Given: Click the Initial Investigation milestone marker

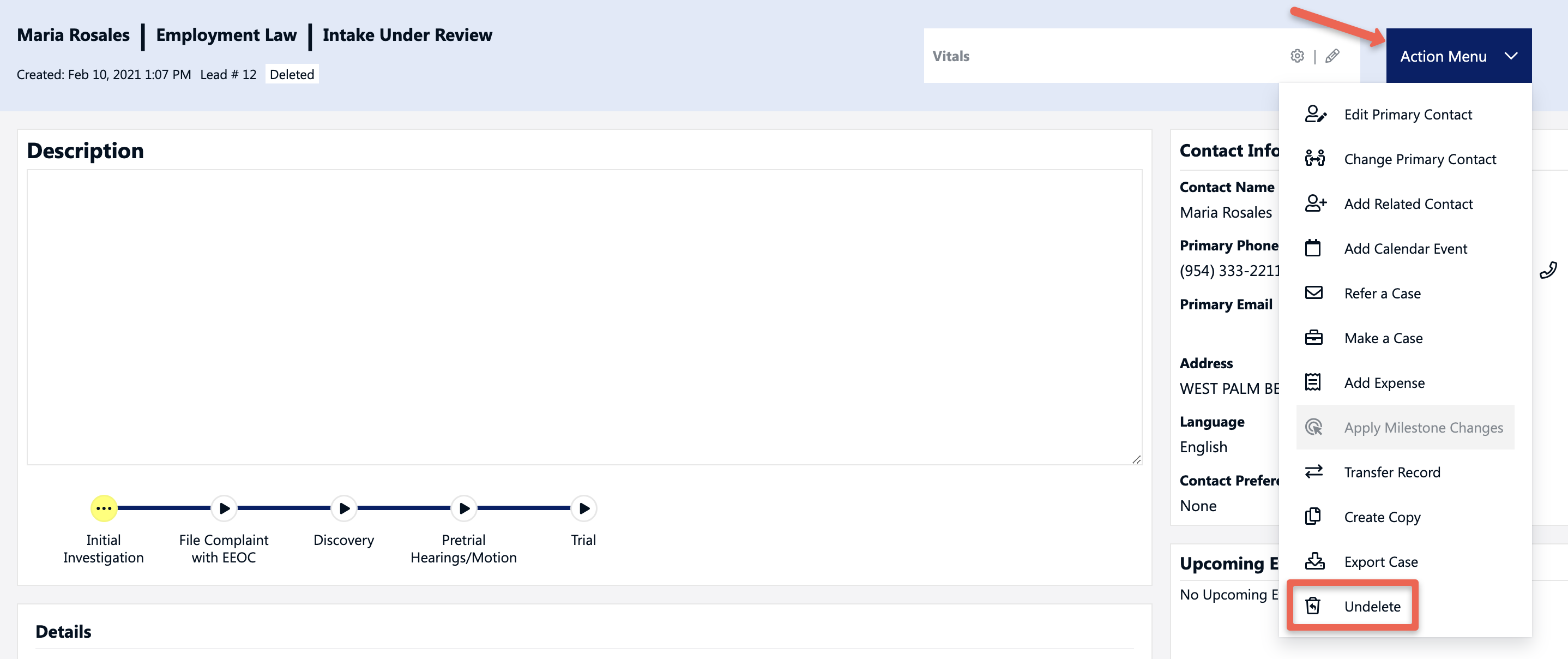Looking at the screenshot, I should click(104, 508).
